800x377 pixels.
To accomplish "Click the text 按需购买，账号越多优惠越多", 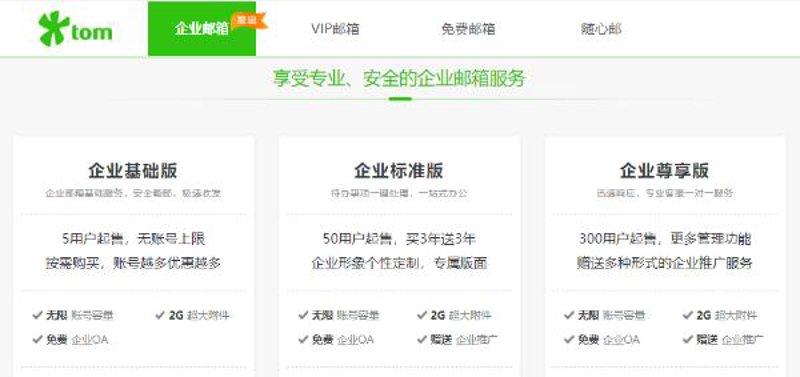I will [x=133, y=263].
